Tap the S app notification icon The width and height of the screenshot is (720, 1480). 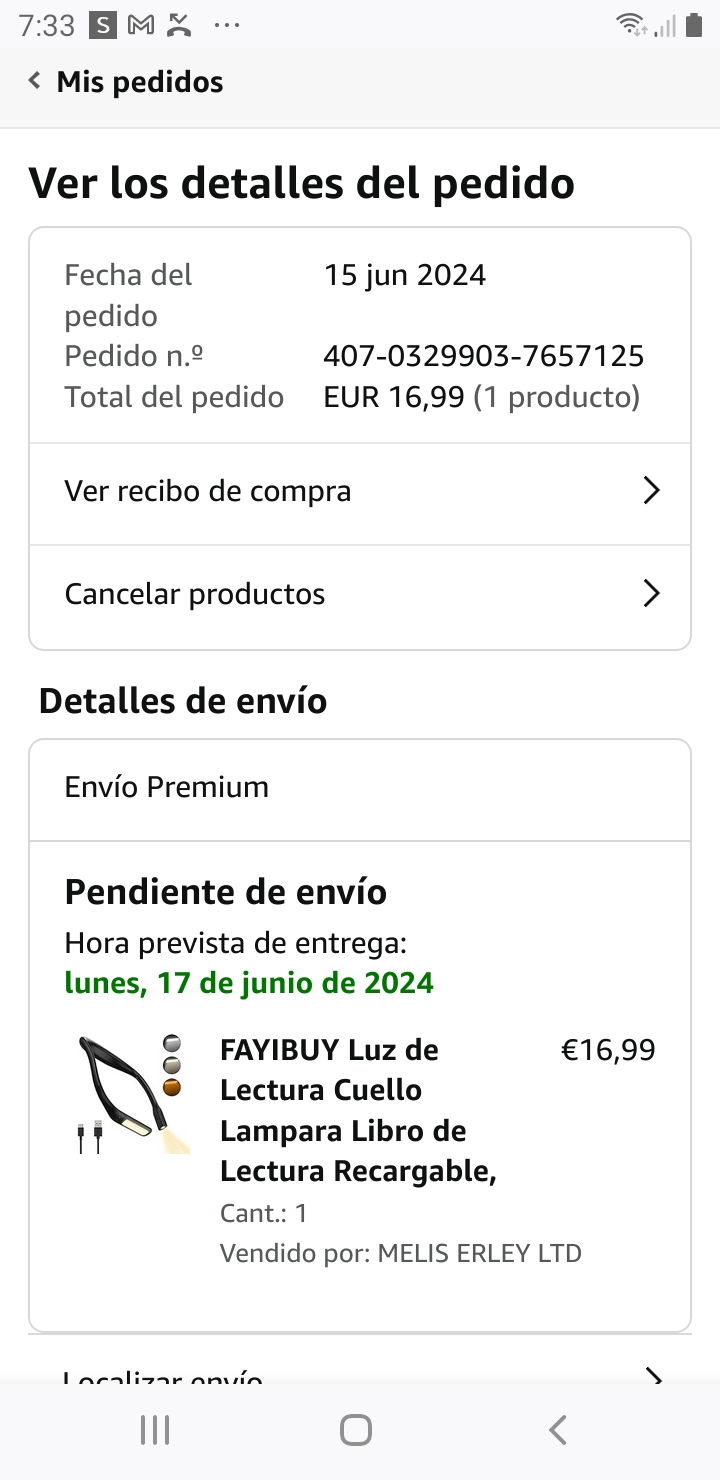(103, 25)
